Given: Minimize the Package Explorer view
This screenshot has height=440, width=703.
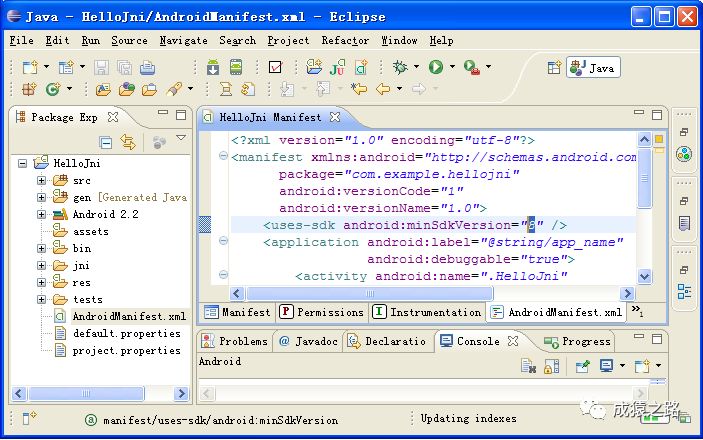Looking at the screenshot, I should (163, 113).
